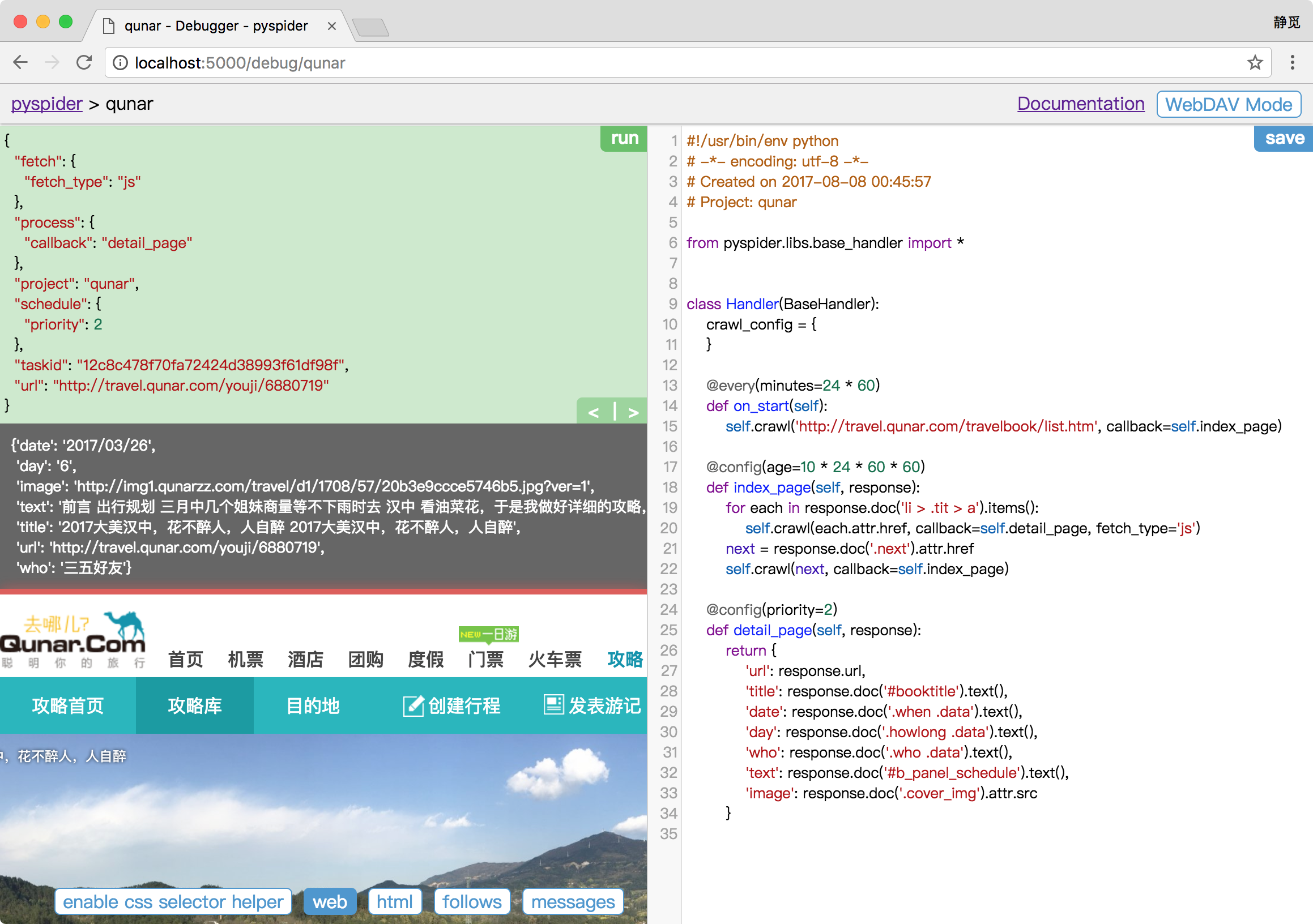The width and height of the screenshot is (1313, 924).
Task: Open the messages tab
Action: [573, 901]
